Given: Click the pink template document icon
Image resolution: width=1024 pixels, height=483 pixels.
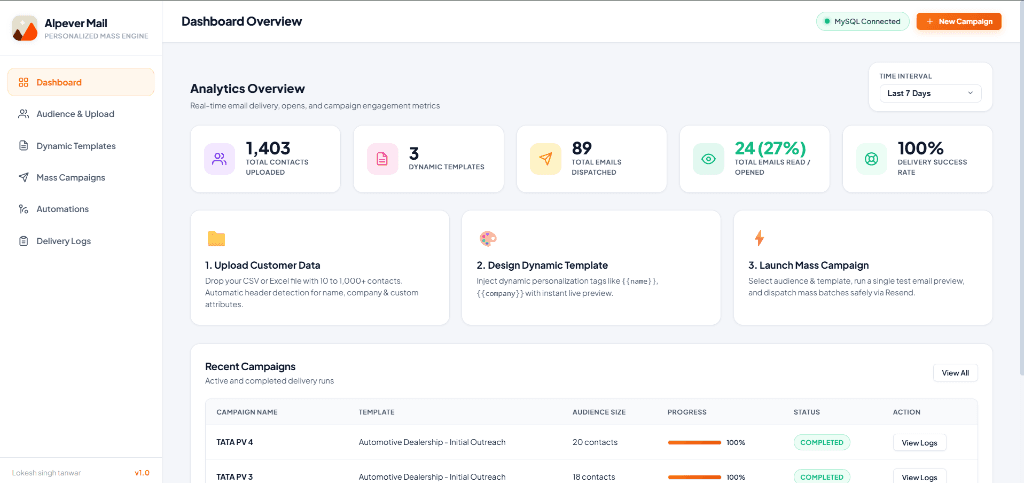Looking at the screenshot, I should coord(383,159).
